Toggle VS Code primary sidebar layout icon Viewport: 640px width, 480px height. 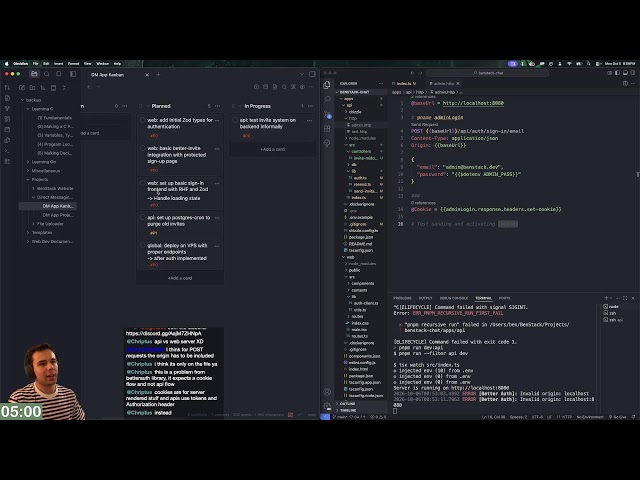coord(617,73)
